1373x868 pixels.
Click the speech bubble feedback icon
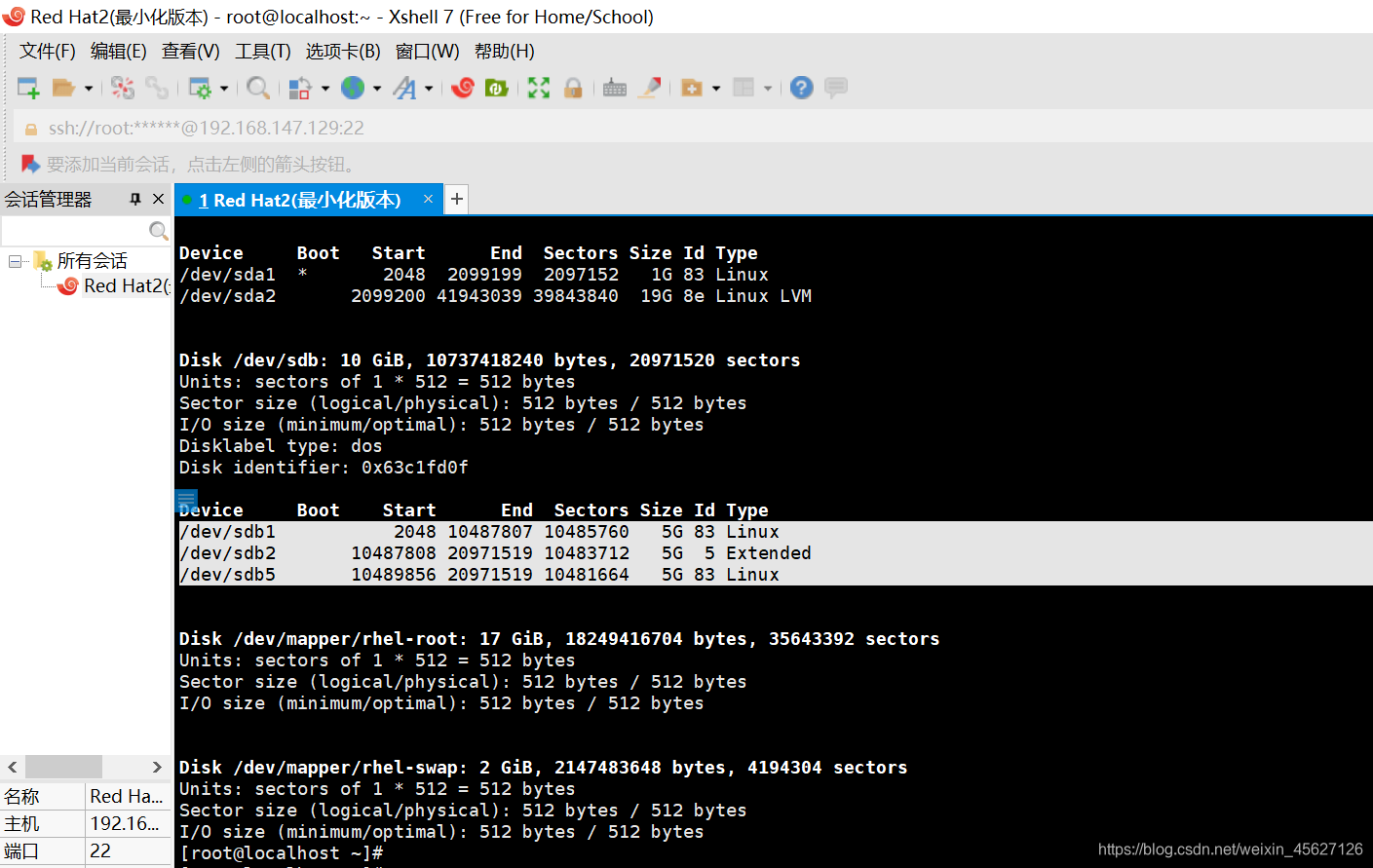[x=836, y=89]
